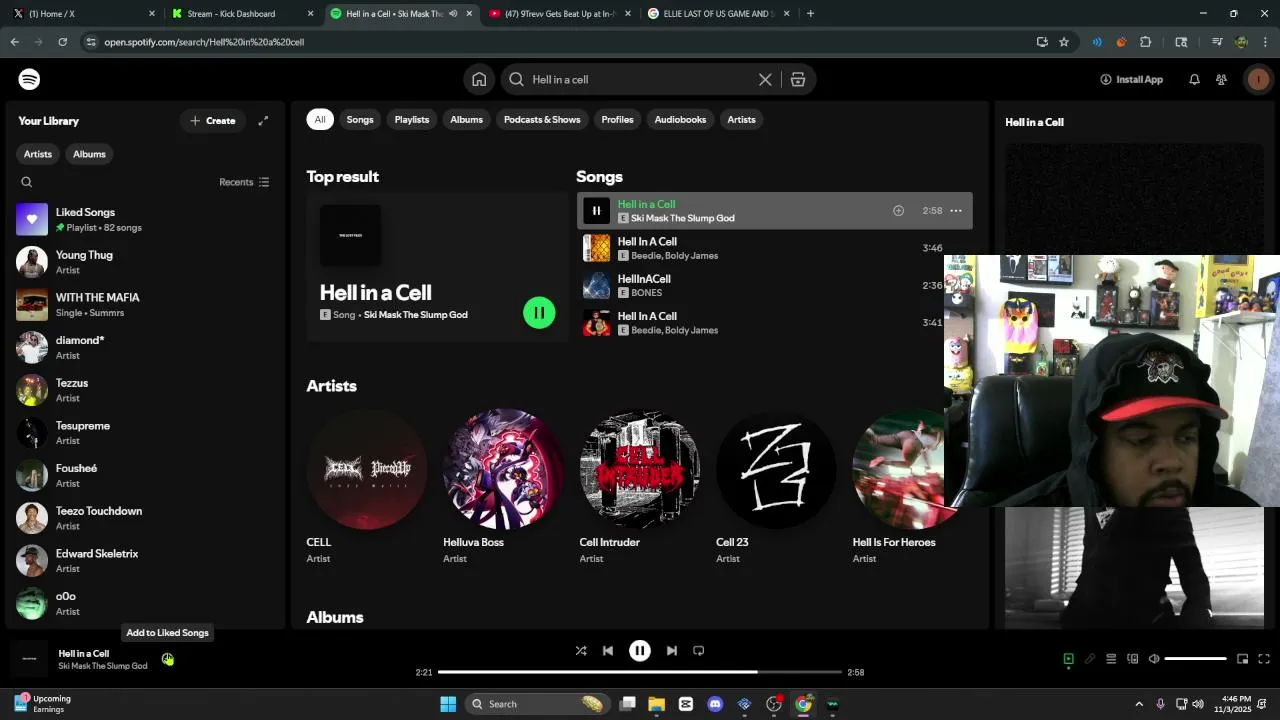The height and width of the screenshot is (720, 1280).
Task: Filter results by Profiles
Action: point(617,120)
